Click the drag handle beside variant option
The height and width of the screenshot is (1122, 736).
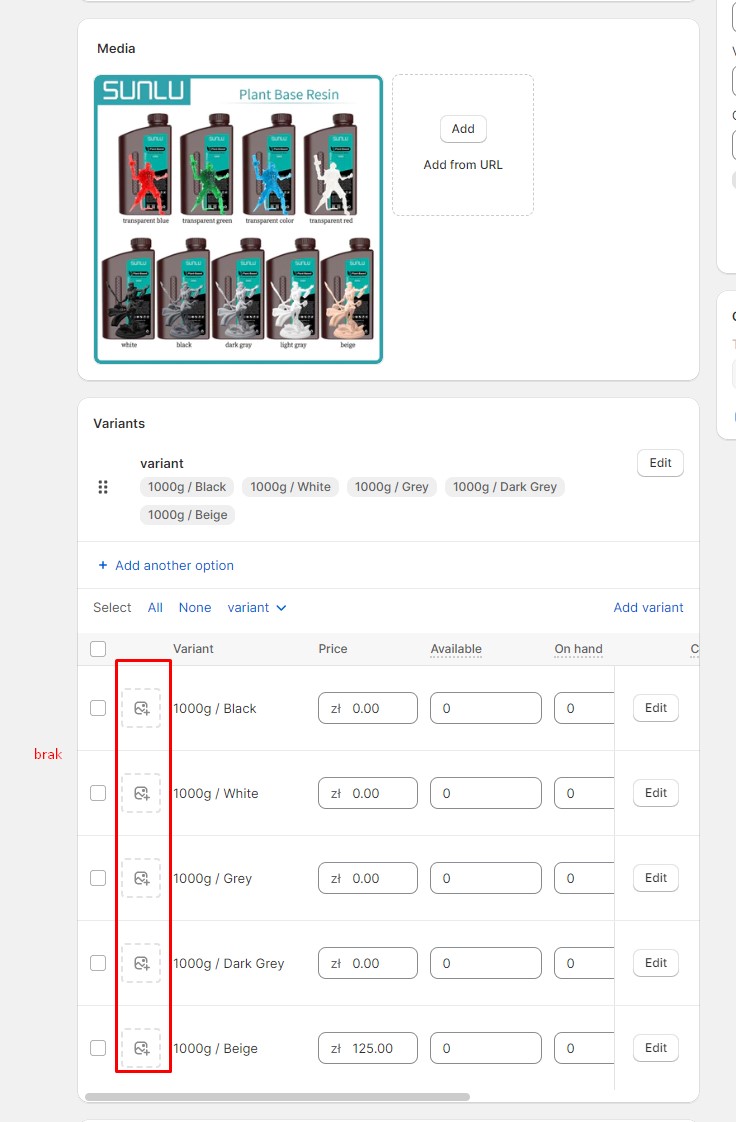103,487
